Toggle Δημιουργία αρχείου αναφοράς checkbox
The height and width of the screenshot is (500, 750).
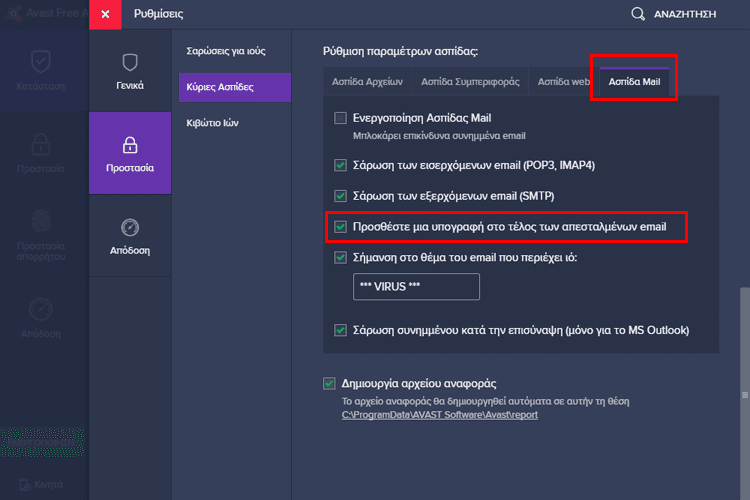pos(329,383)
